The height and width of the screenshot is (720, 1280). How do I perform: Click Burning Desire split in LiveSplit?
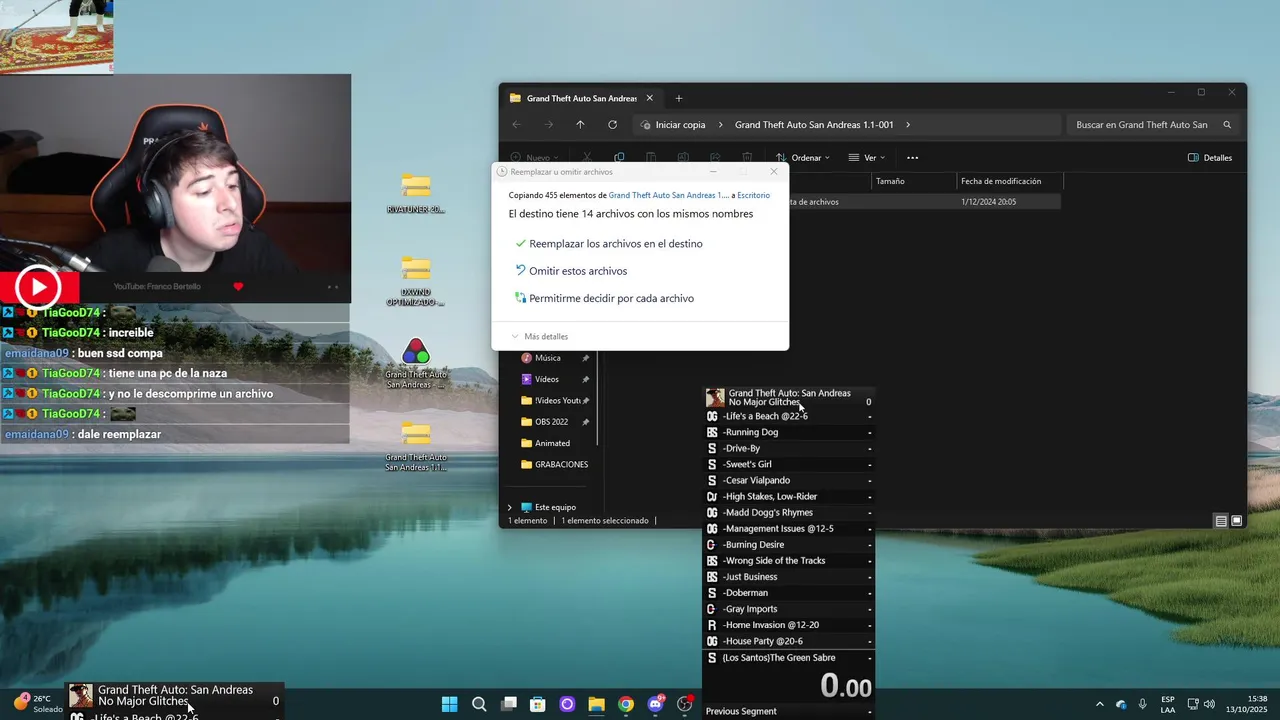pos(789,545)
